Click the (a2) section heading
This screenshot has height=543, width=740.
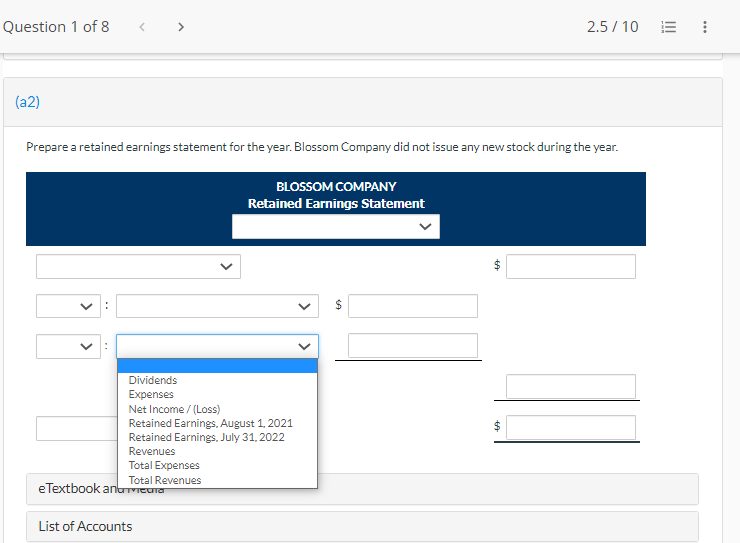click(27, 102)
